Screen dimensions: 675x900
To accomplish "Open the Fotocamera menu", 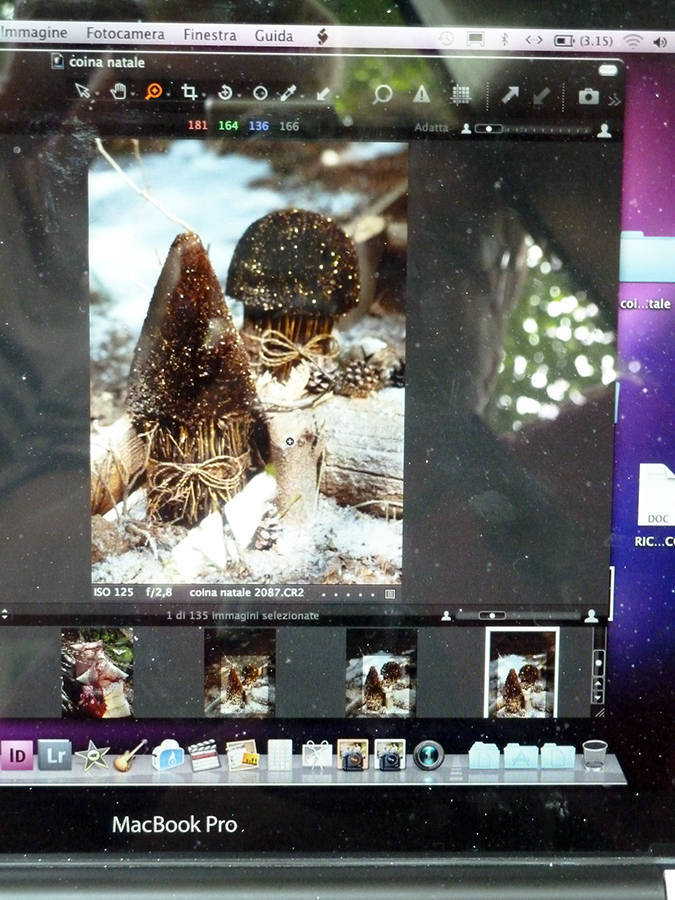I will 125,34.
